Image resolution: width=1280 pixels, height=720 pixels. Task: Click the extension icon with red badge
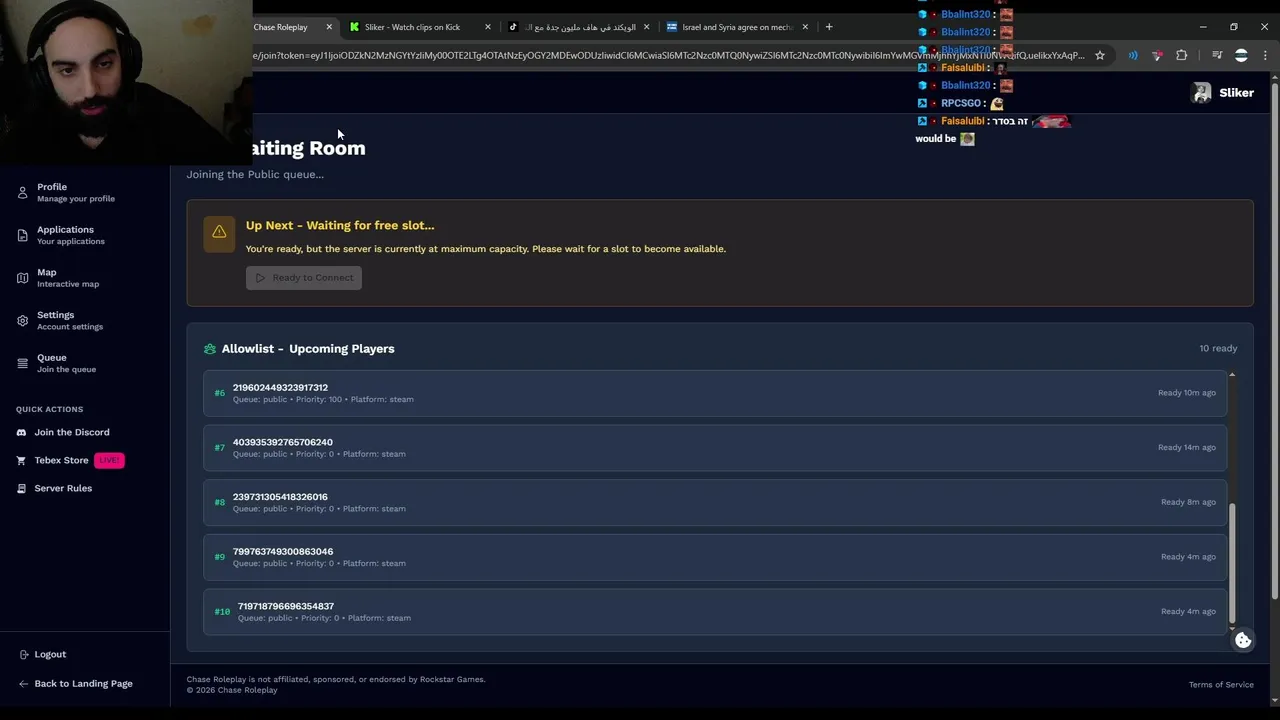(x=1157, y=55)
